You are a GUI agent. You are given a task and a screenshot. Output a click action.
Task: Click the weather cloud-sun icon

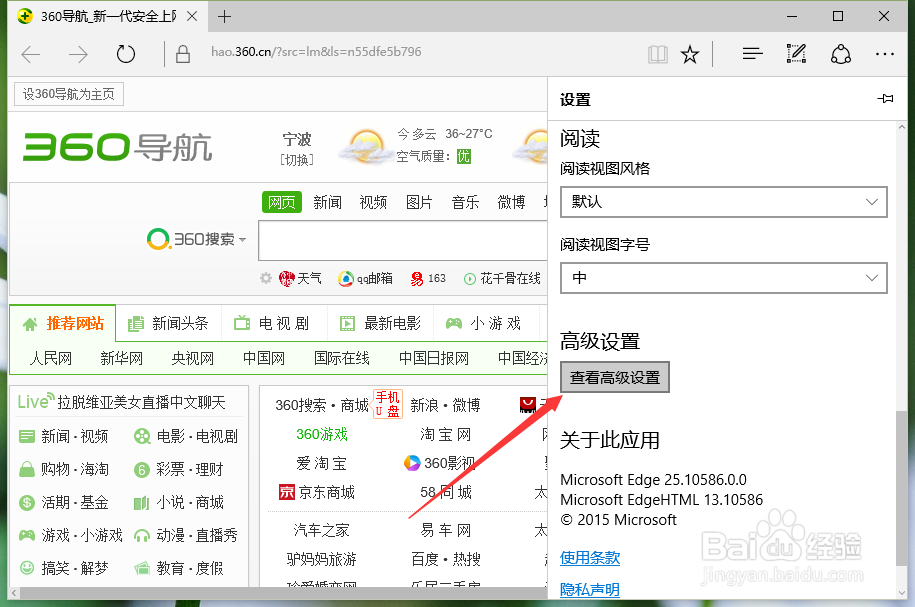[x=365, y=147]
